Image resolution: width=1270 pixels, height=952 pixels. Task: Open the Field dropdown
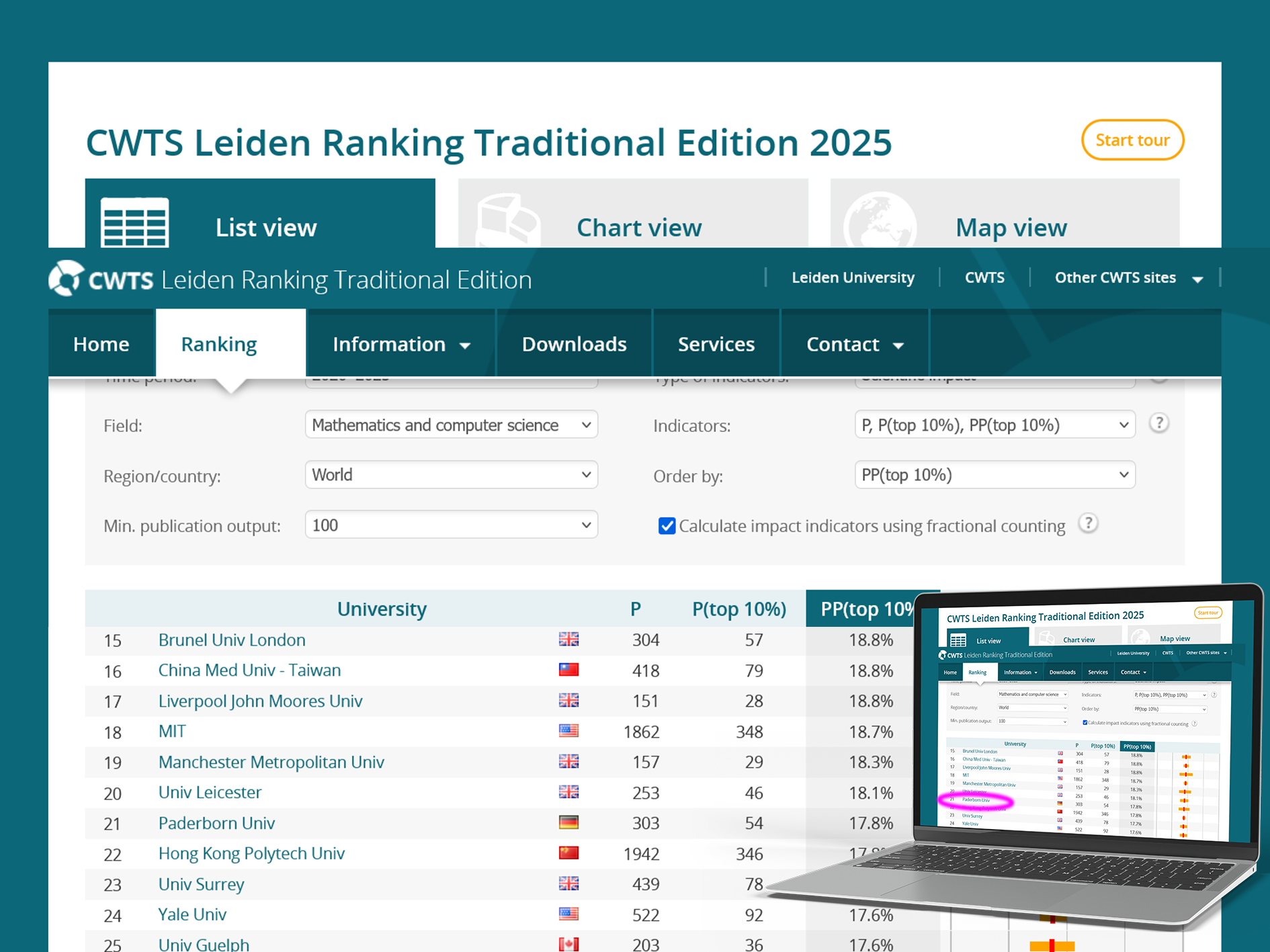point(451,425)
